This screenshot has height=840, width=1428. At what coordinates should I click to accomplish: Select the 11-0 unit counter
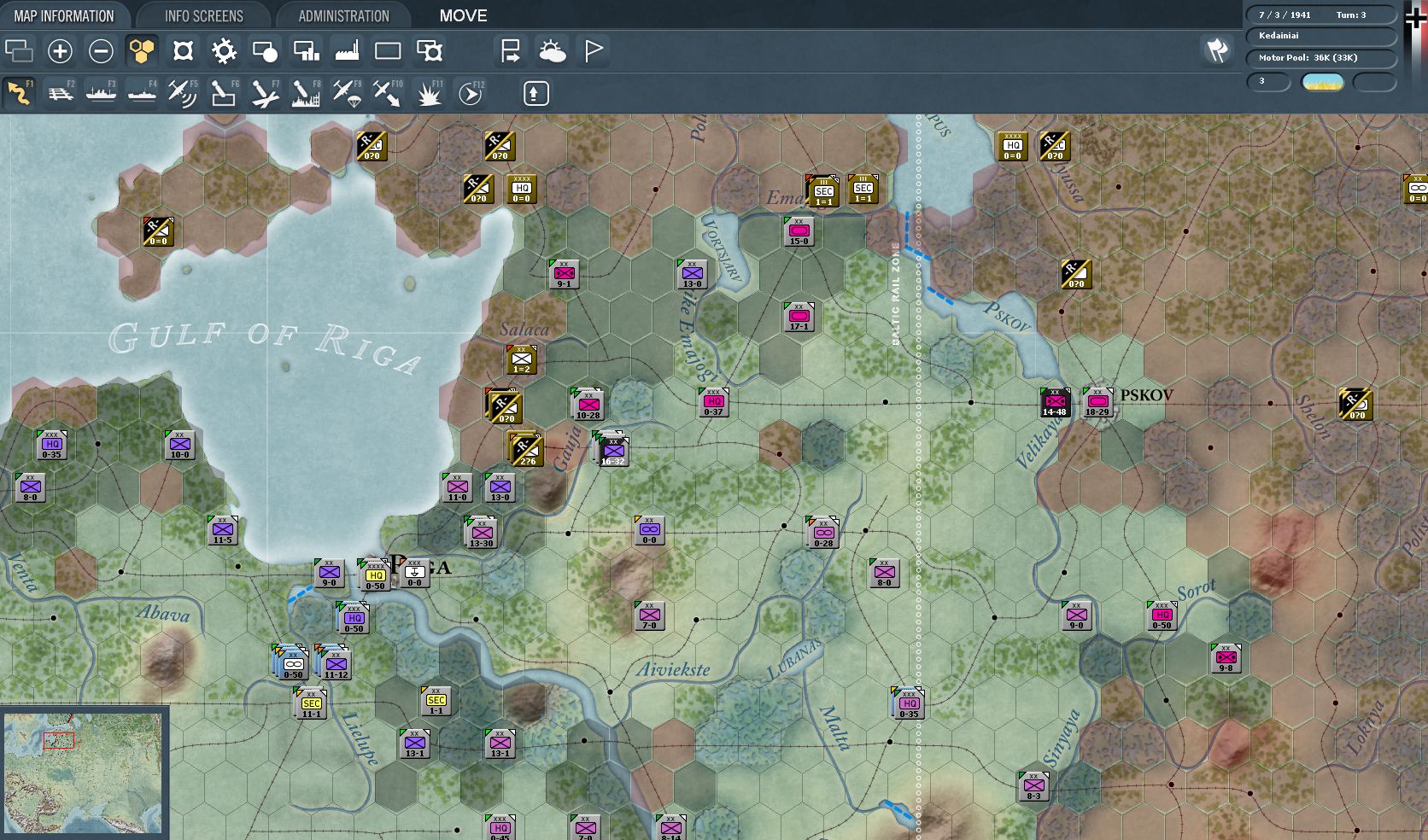click(458, 487)
